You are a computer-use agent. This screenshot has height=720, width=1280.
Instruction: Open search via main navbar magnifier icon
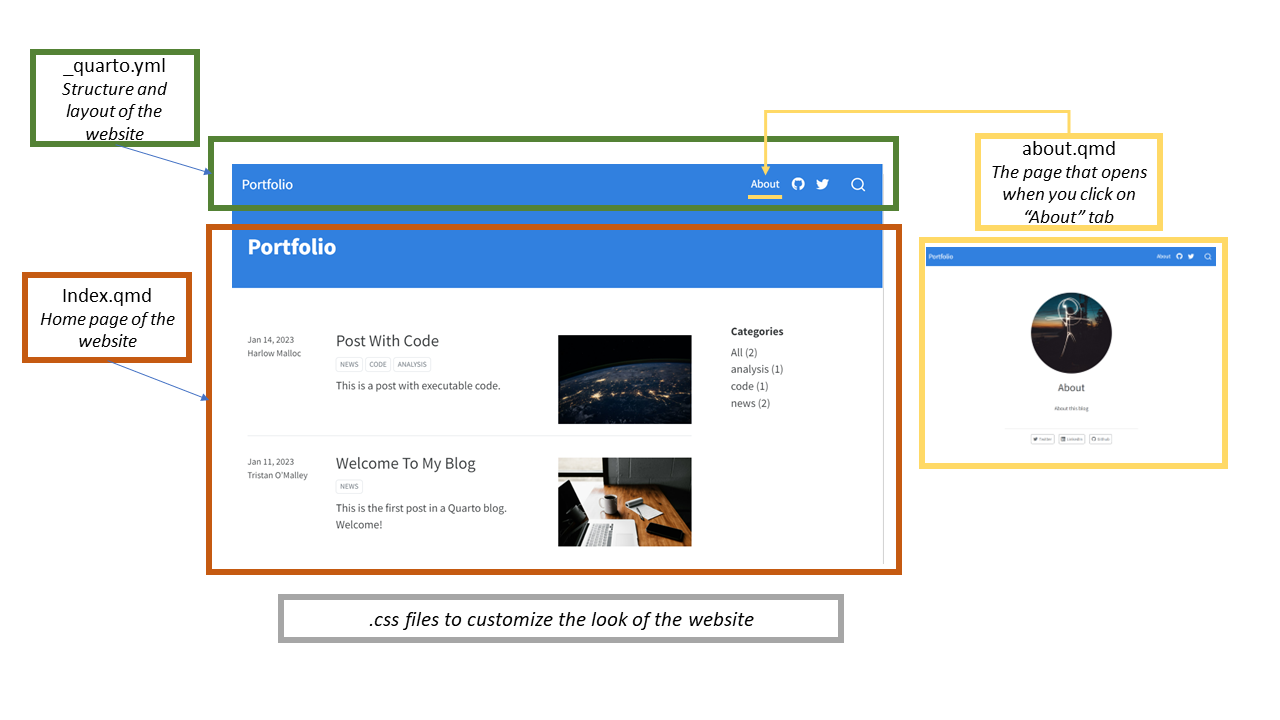(858, 184)
